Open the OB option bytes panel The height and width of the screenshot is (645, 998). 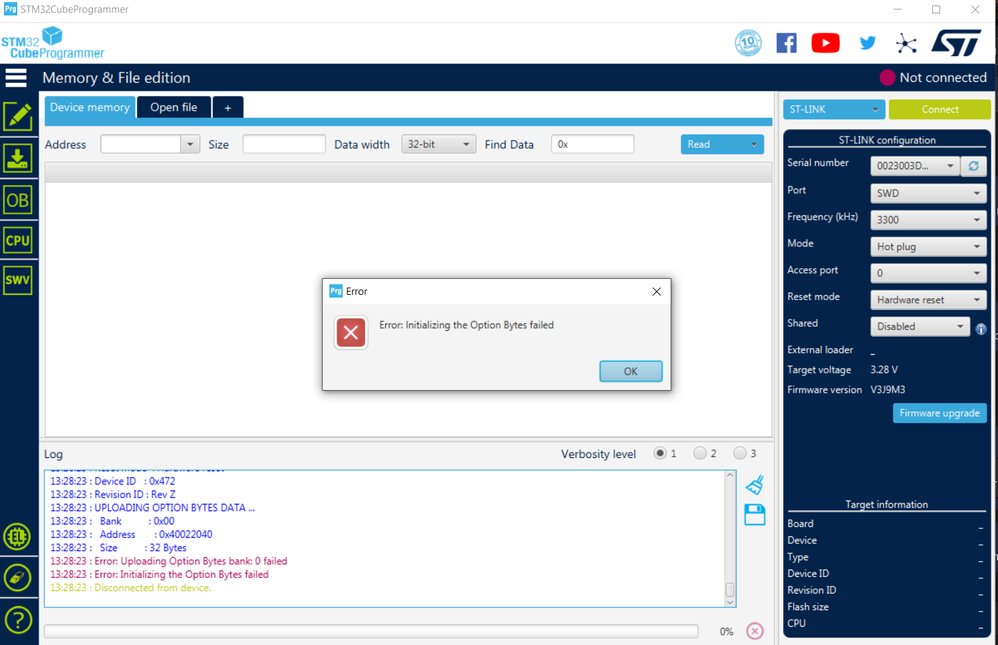[18, 201]
